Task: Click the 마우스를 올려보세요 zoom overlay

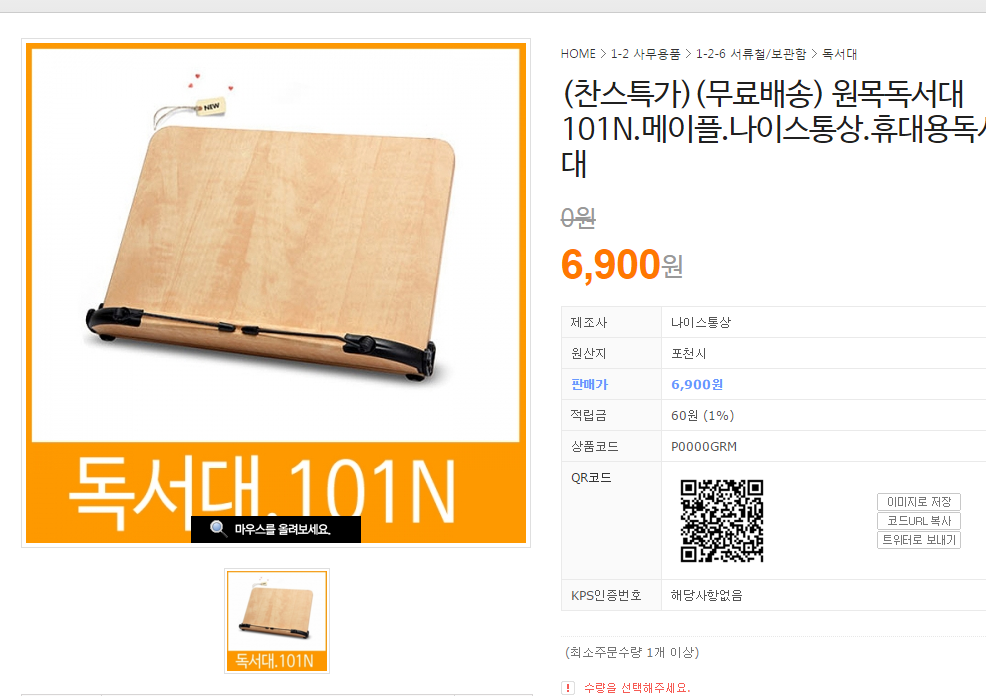Action: click(x=276, y=529)
